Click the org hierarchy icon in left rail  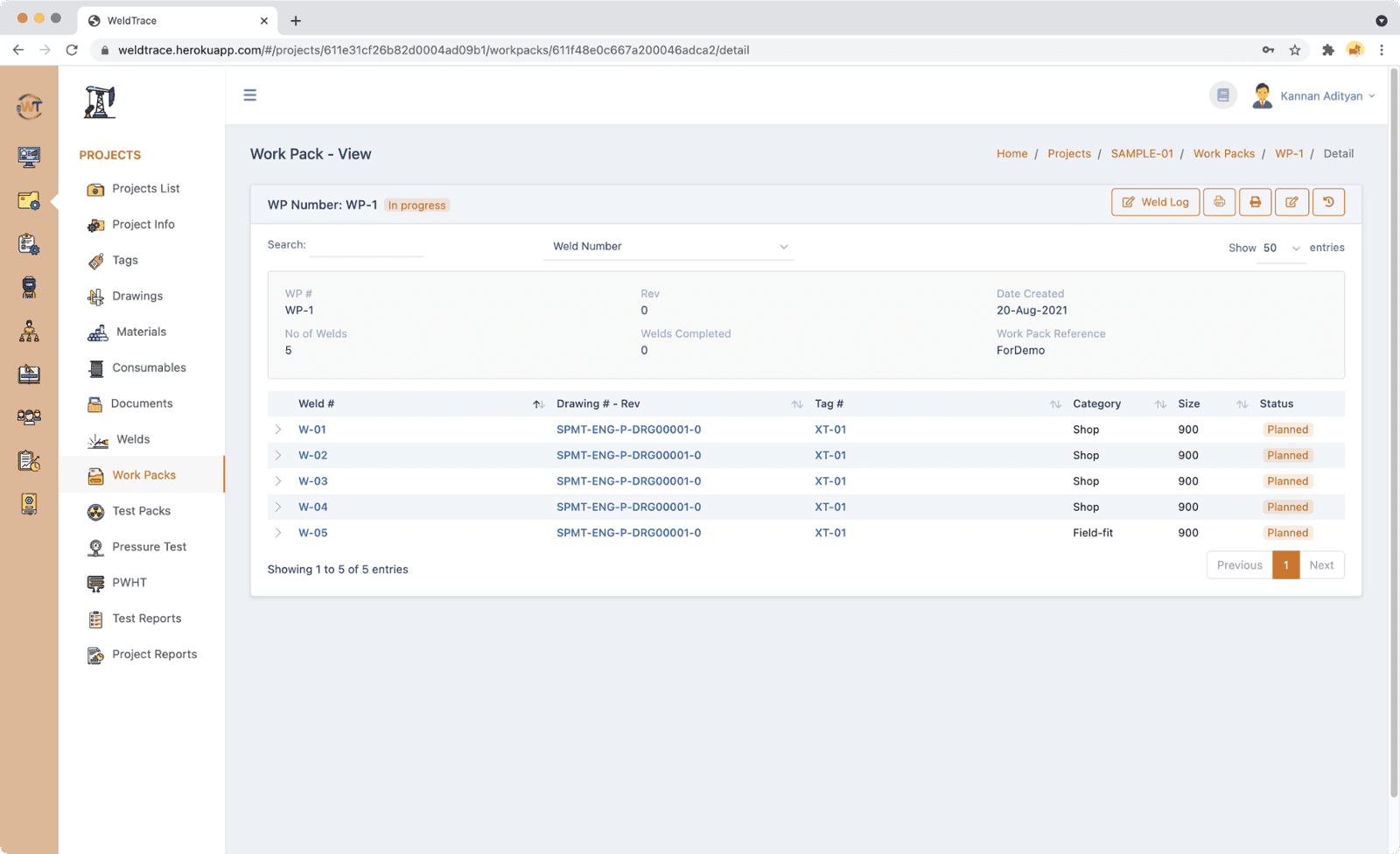click(29, 331)
